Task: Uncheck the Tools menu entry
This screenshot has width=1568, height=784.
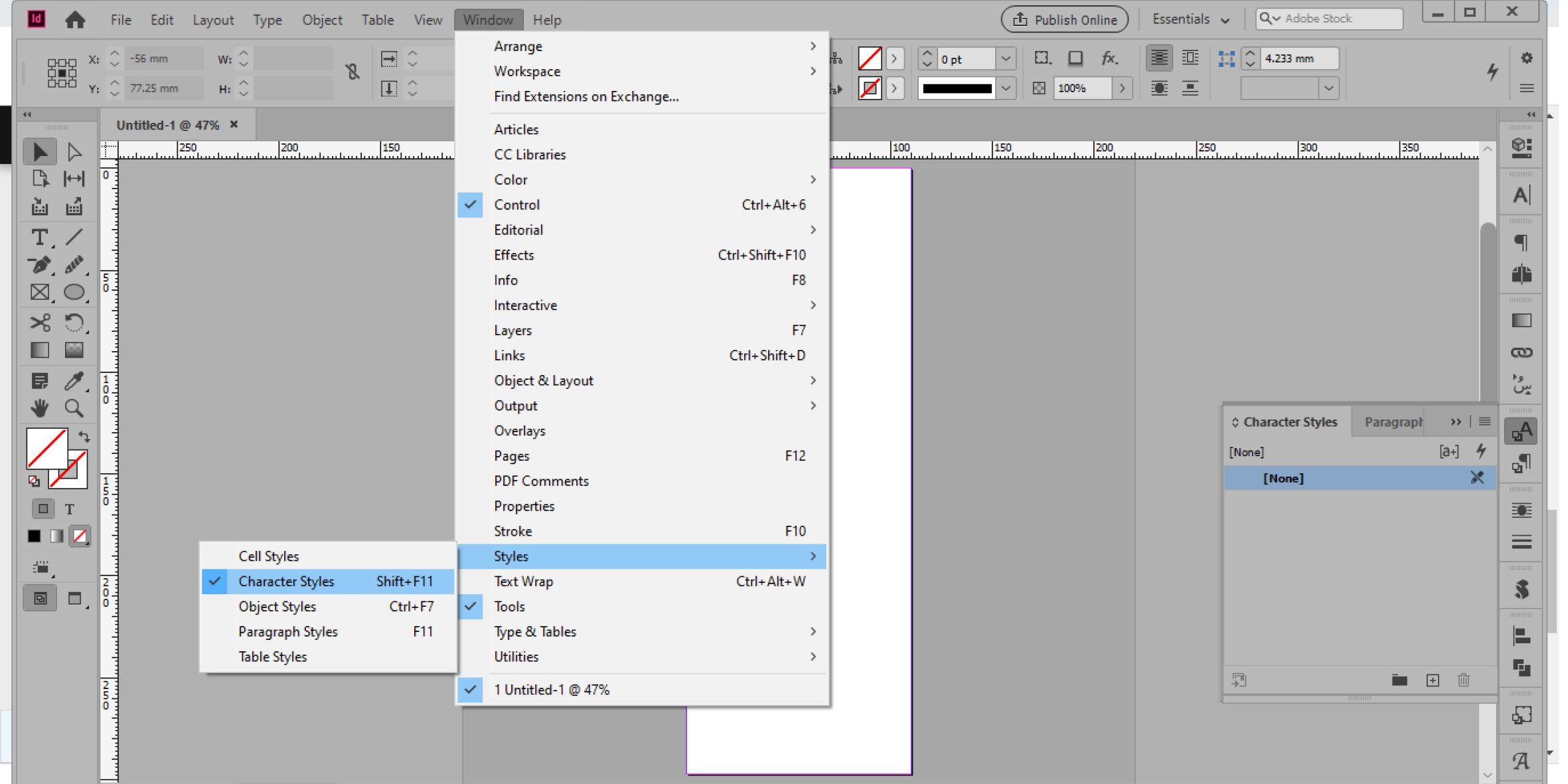Action: [x=509, y=606]
